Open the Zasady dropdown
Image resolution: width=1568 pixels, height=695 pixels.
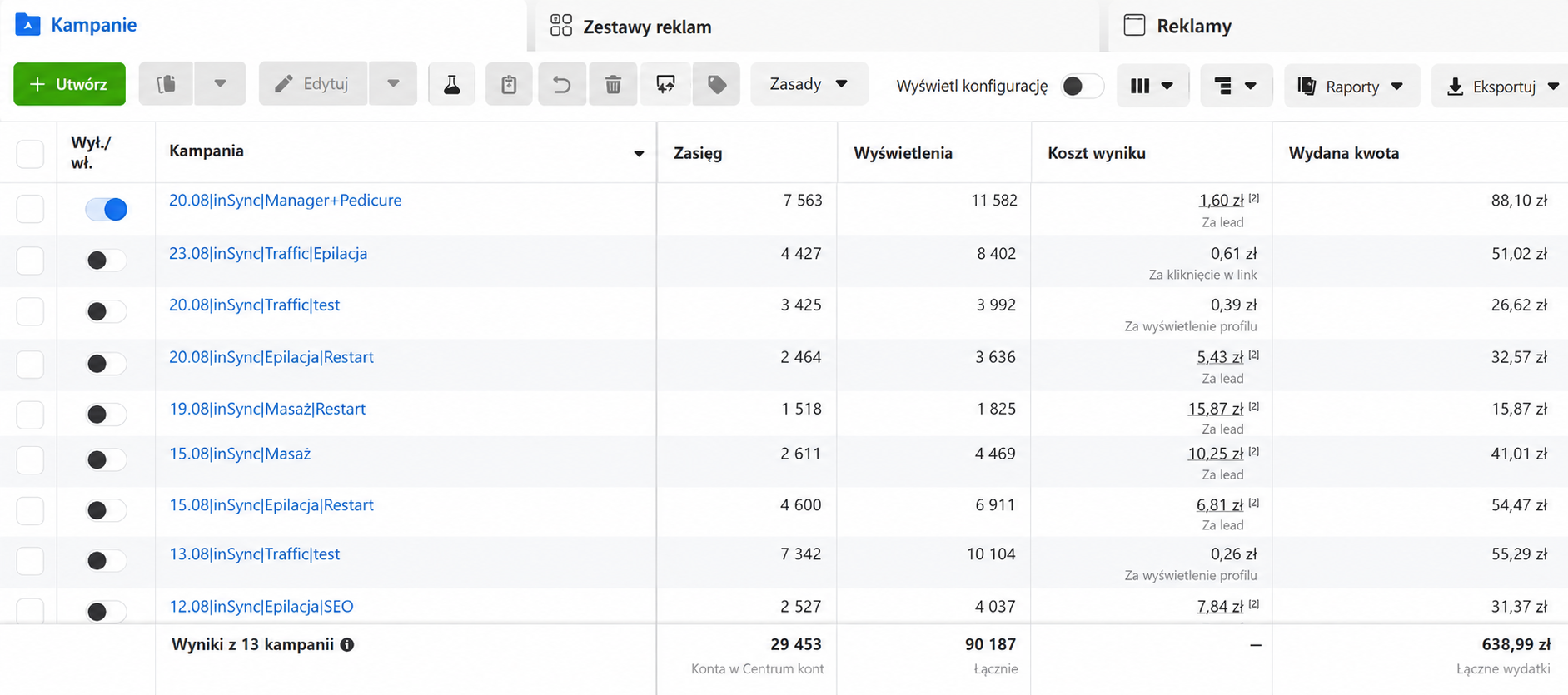[809, 84]
